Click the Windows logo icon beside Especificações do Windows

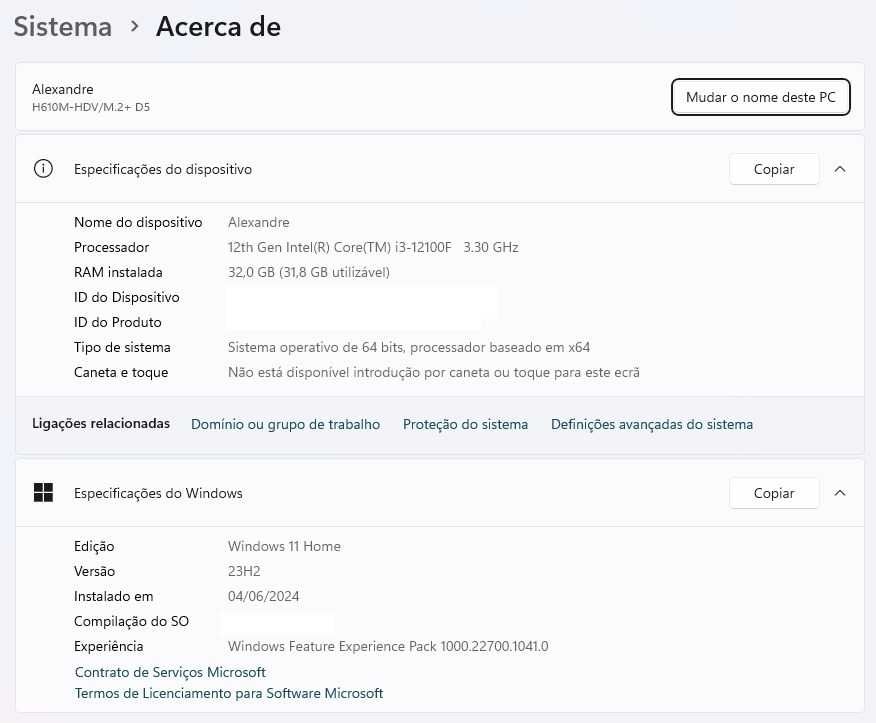43,493
